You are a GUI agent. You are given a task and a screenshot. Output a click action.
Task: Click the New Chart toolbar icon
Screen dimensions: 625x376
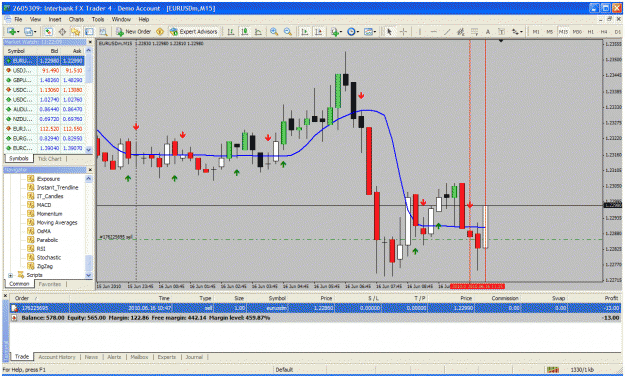pos(12,31)
